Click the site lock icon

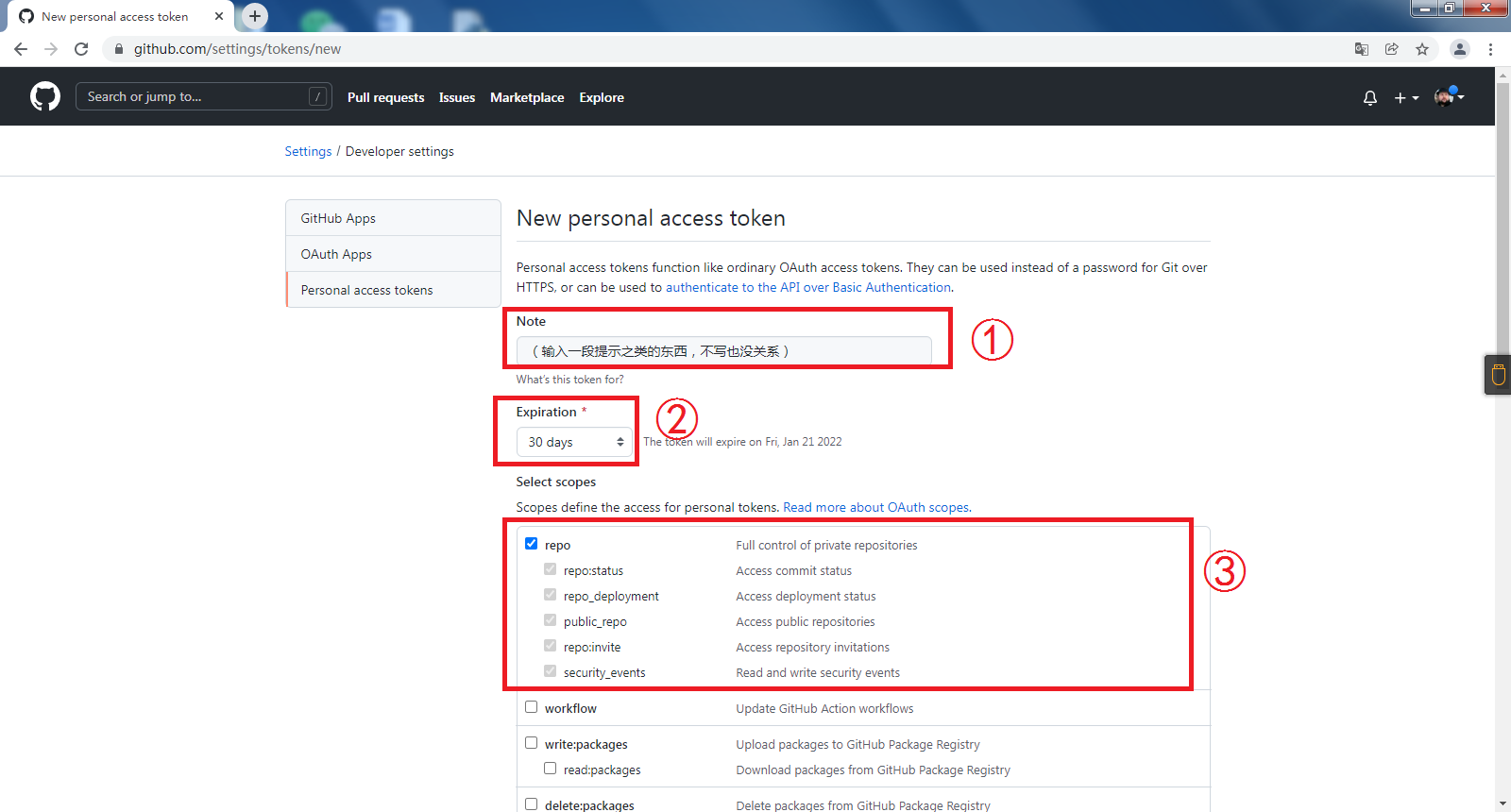coord(118,49)
